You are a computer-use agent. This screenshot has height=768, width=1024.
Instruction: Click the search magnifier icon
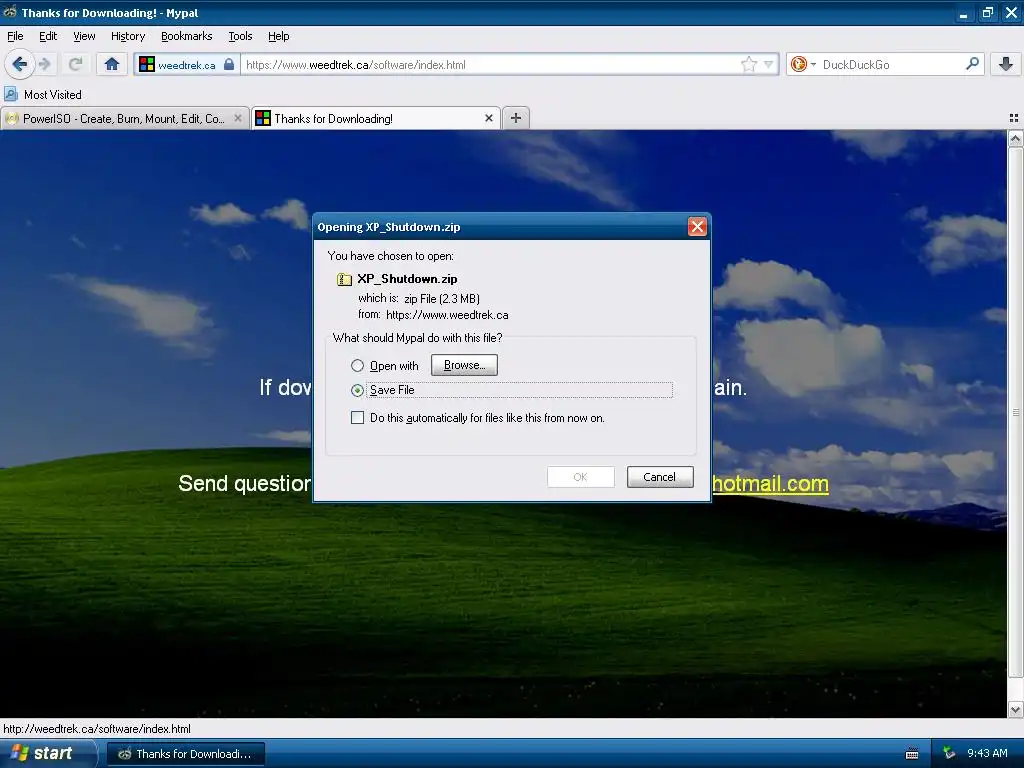coord(972,63)
